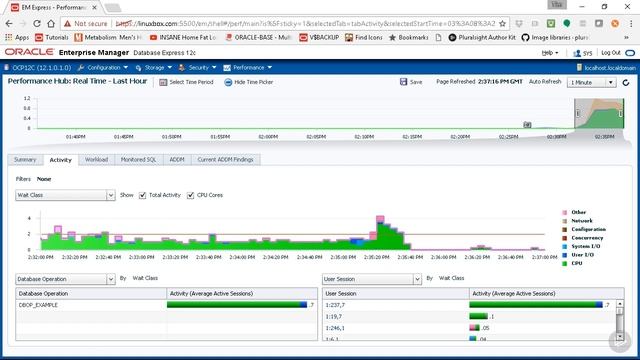
Task: Click the marker icon on the time picker chart
Action: [527, 124]
